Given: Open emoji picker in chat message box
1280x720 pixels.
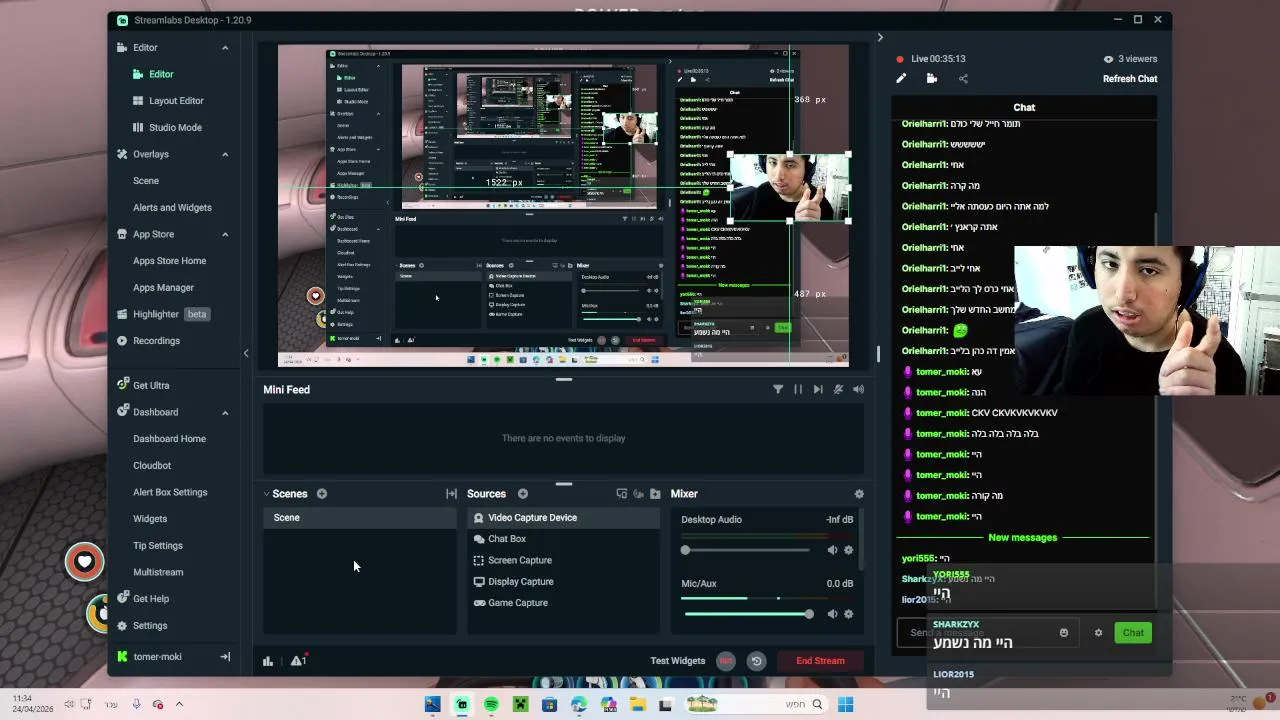Looking at the screenshot, I should (x=1064, y=633).
